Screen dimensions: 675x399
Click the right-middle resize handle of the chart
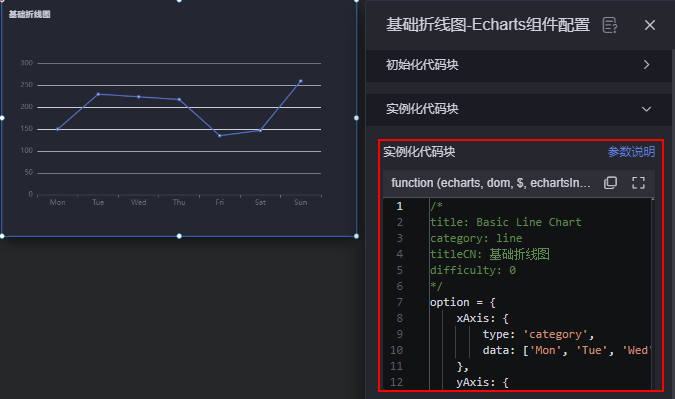356,118
